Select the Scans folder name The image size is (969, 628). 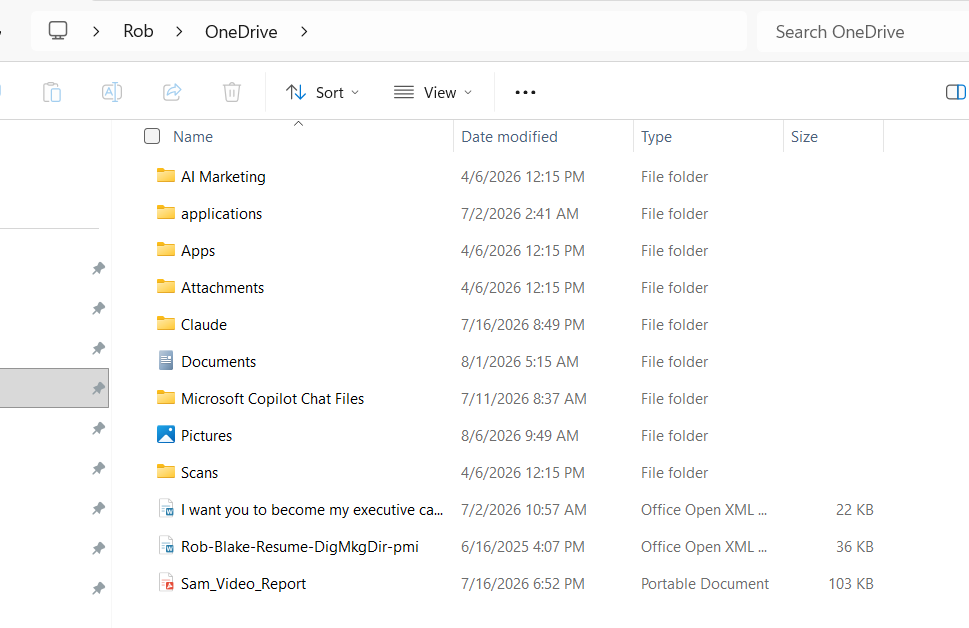pyautogui.click(x=199, y=473)
